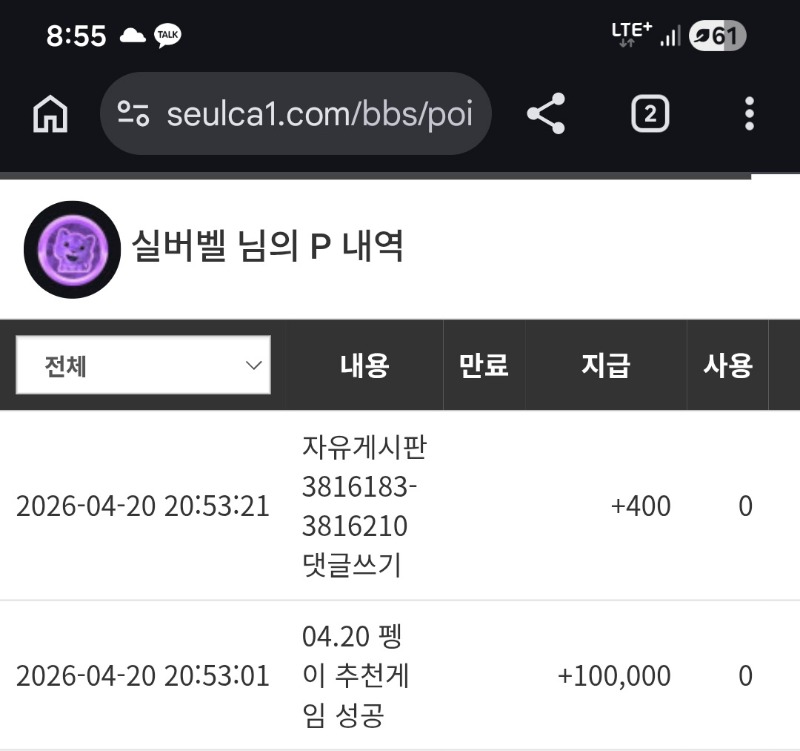
Task: Open the 전체 filter dropdown
Action: pyautogui.click(x=143, y=365)
